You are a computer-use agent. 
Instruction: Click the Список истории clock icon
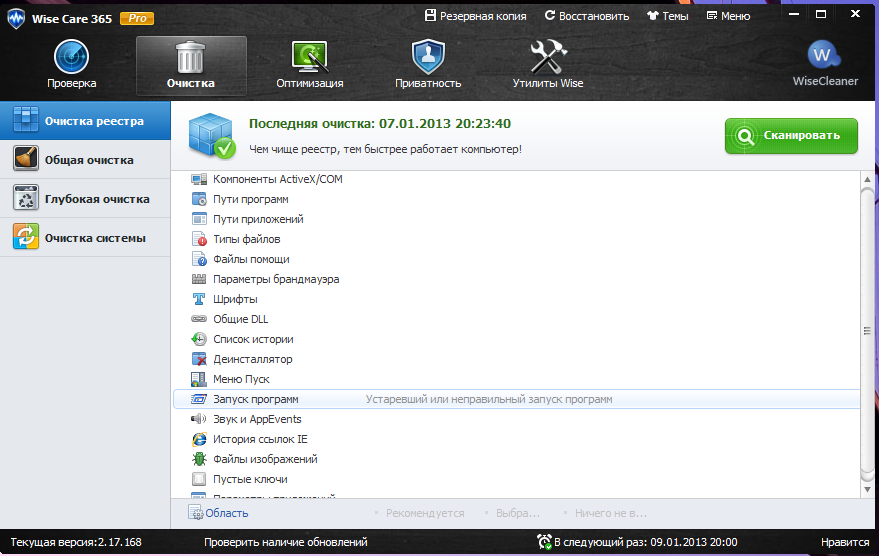[x=199, y=339]
